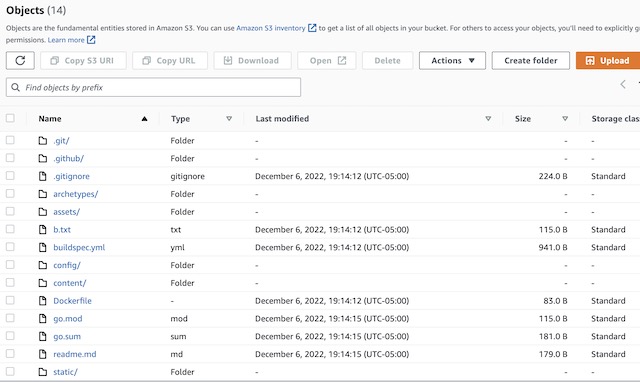
Task: Check the buildspec.yml row checkbox
Action: coord(10,247)
